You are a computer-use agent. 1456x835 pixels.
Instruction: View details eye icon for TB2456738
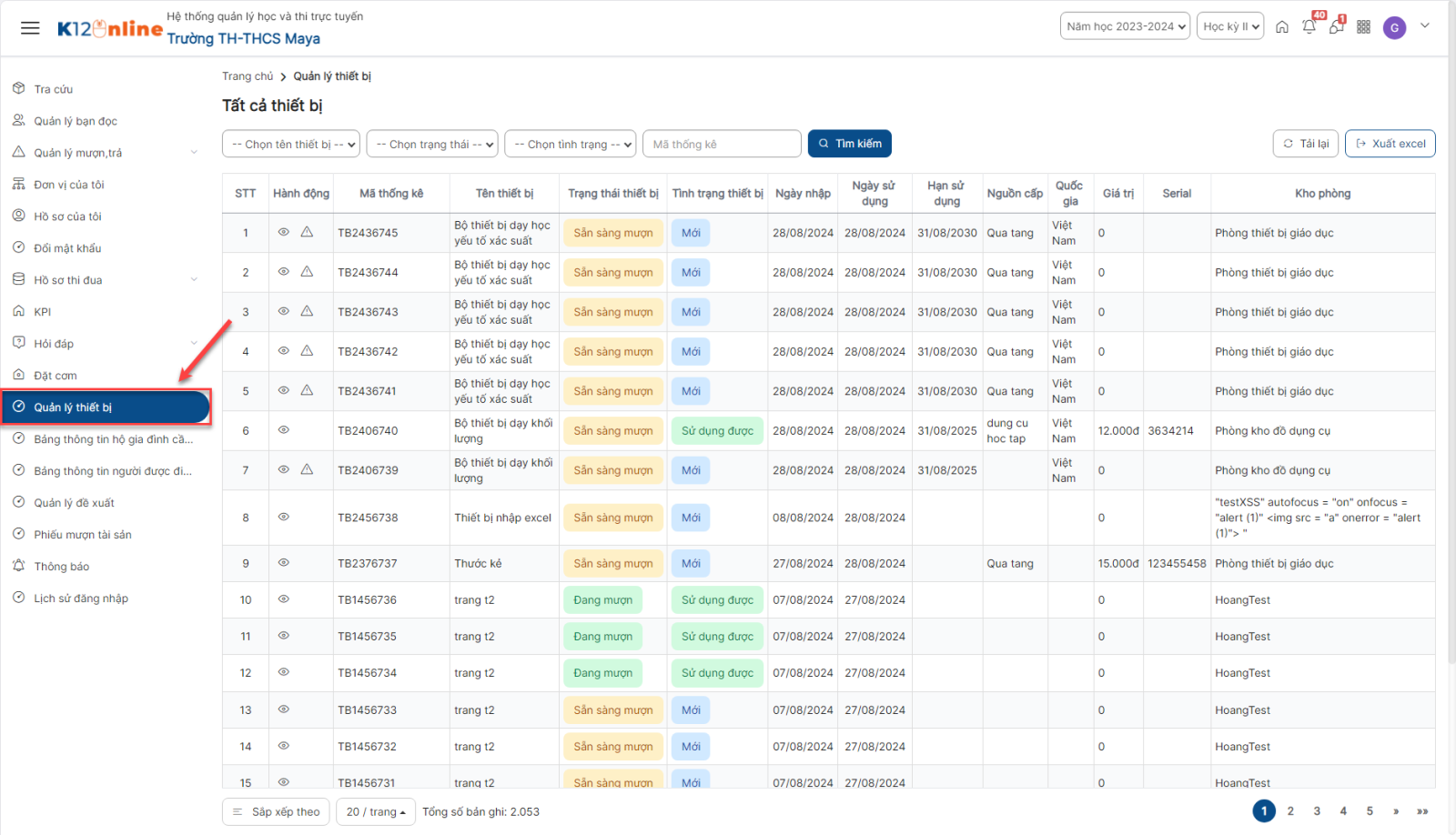pos(284,517)
